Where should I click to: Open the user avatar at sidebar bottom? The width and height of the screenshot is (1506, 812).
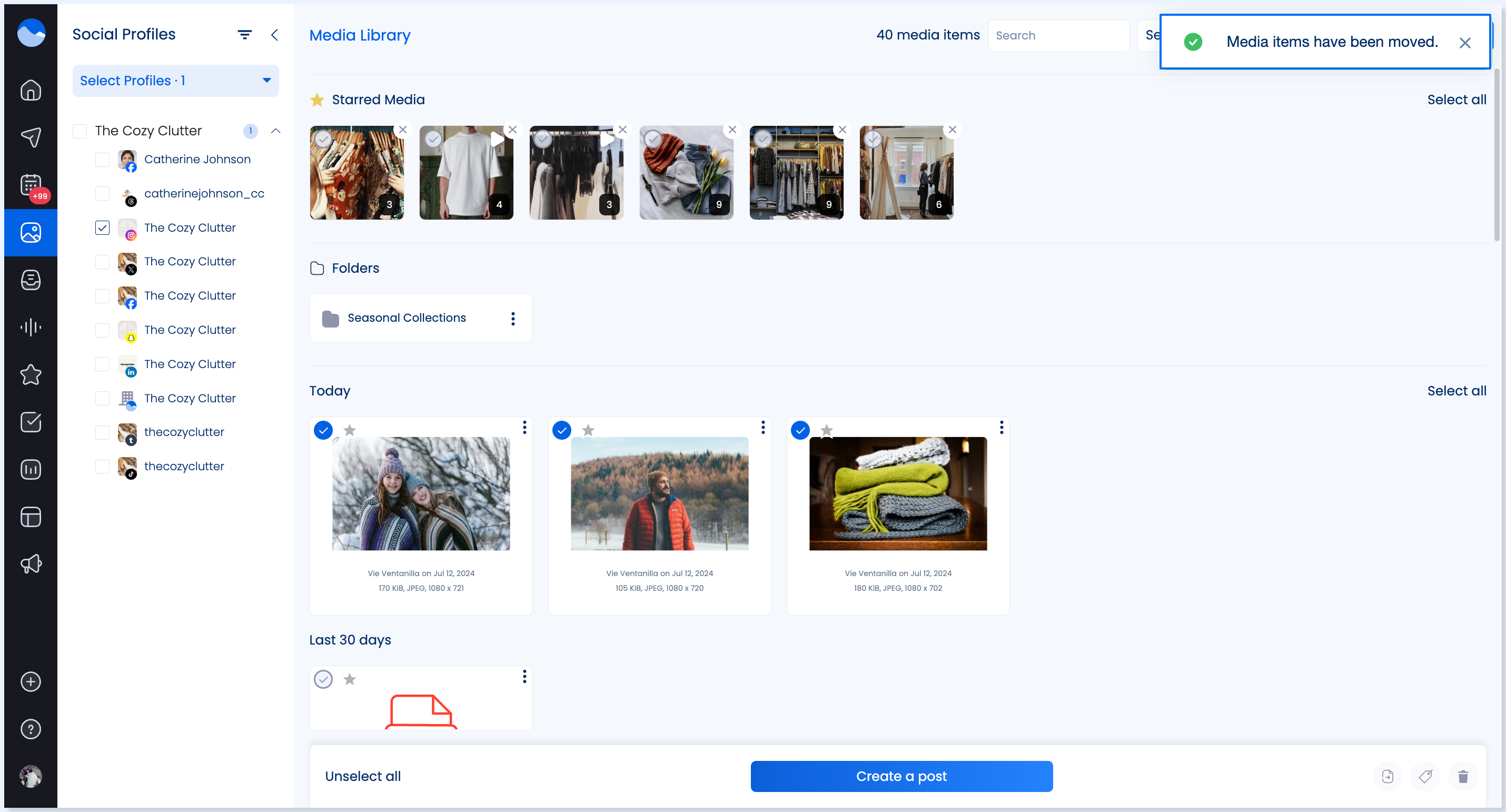(31, 776)
